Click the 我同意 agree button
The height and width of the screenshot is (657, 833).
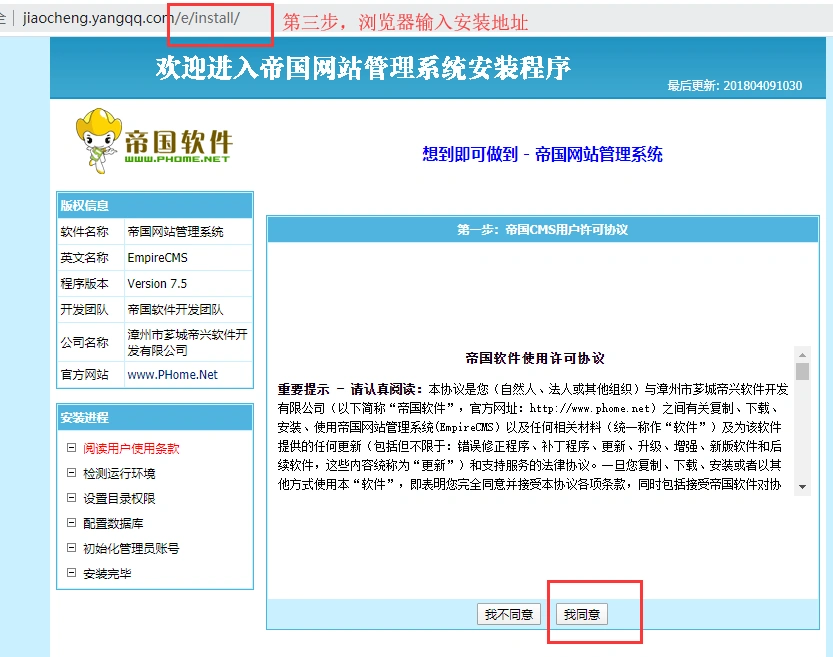(x=581, y=615)
